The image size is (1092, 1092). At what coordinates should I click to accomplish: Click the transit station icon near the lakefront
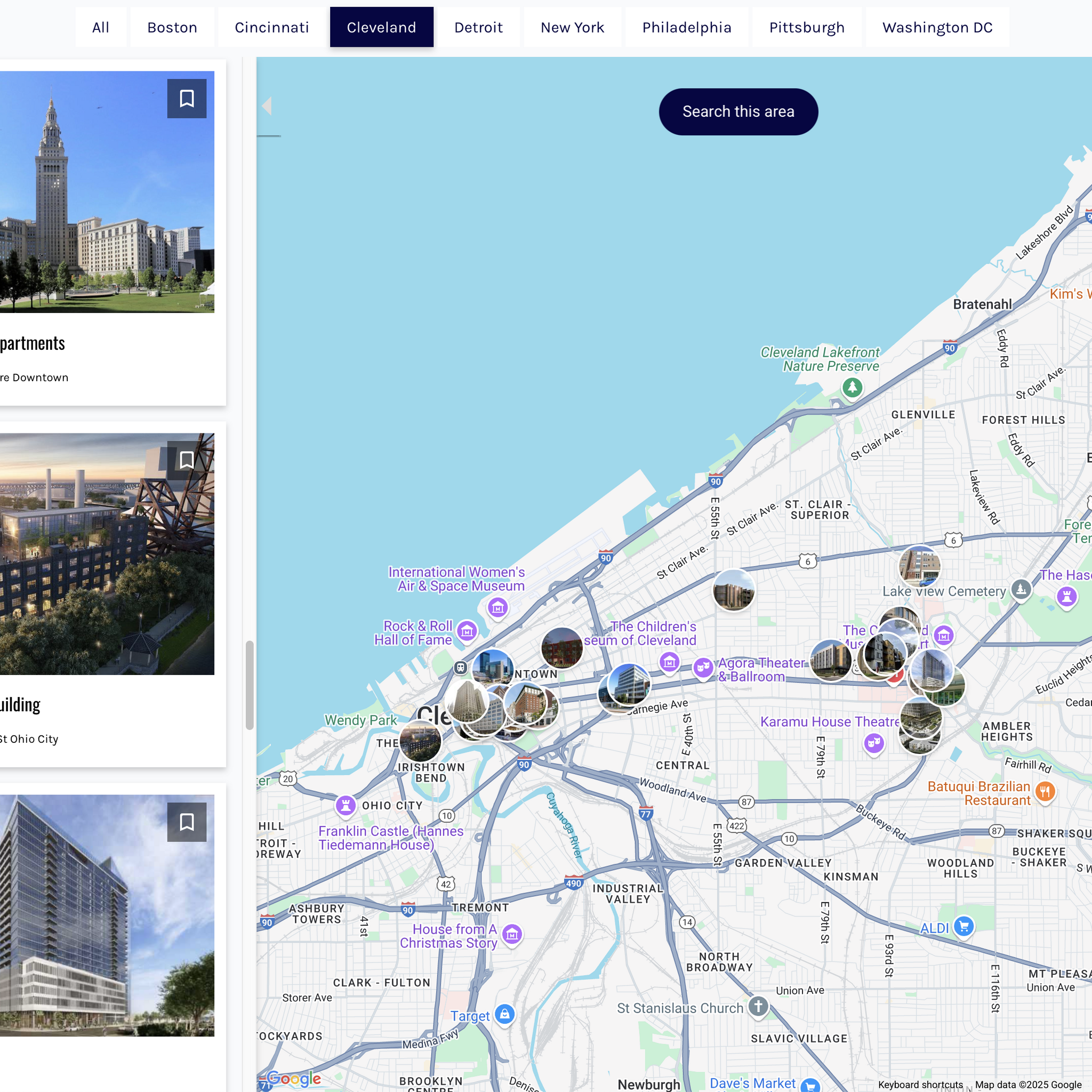461,668
